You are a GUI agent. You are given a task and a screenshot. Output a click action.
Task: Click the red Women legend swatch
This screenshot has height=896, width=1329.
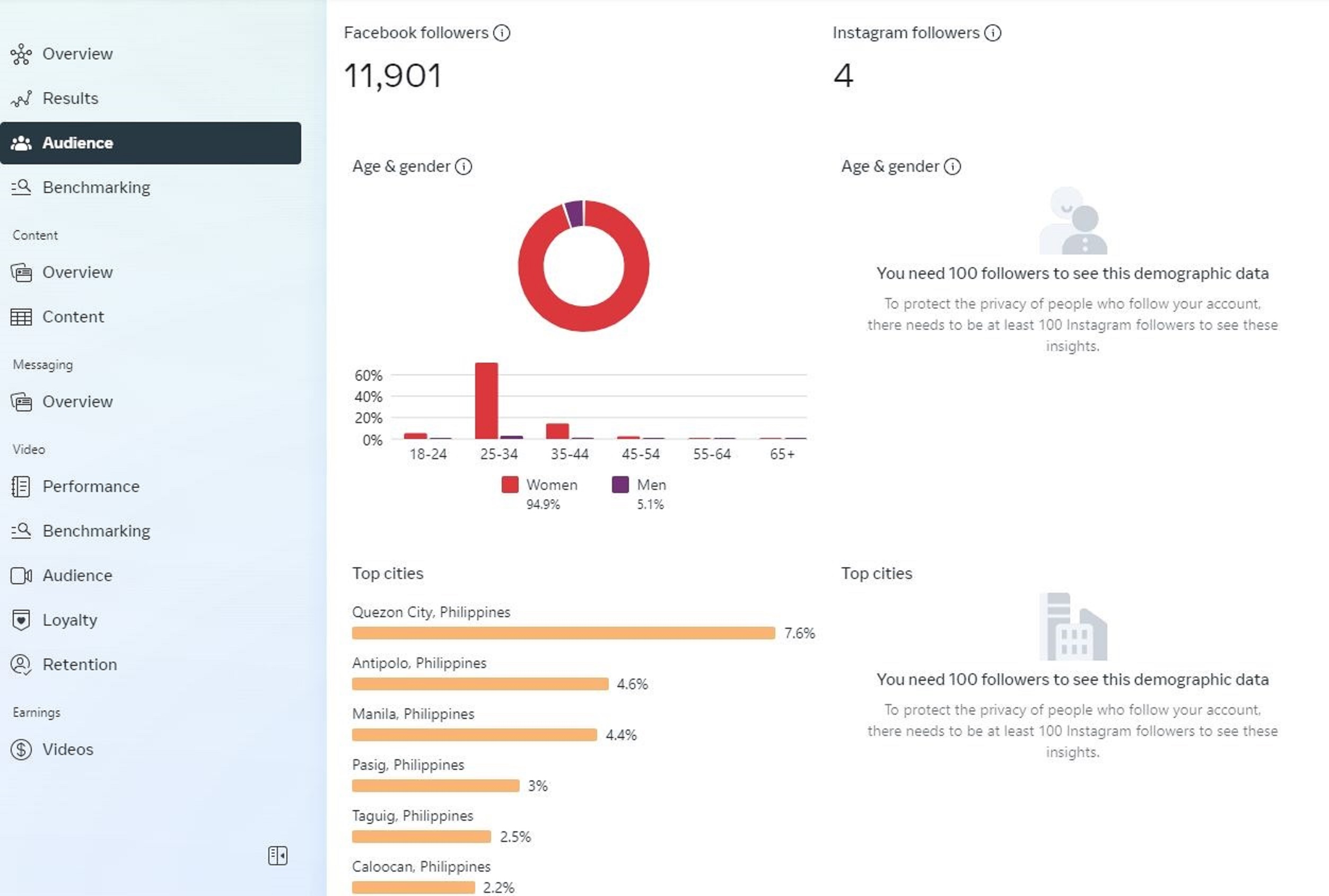click(509, 485)
